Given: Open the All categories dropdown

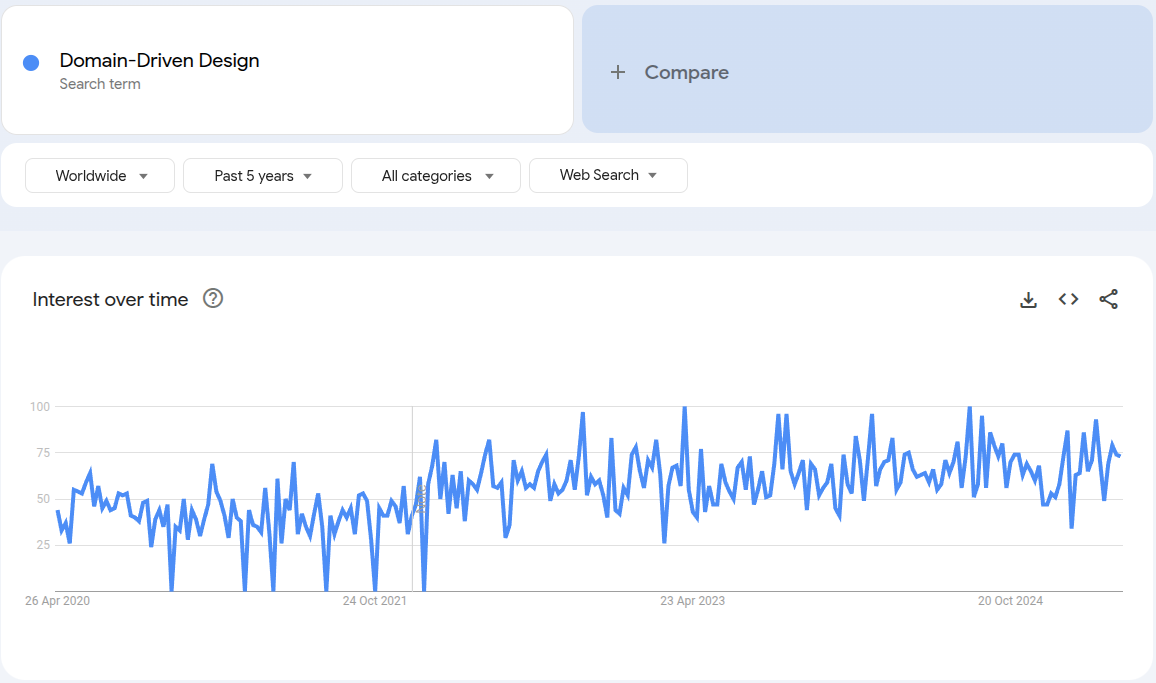Looking at the screenshot, I should coord(436,176).
